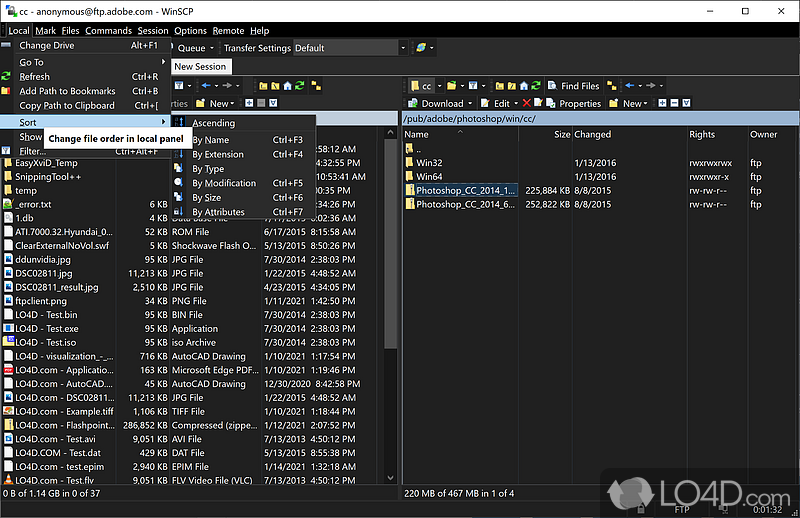Screen dimensions: 800x518
Task: Click the local panel home directory icon
Action: (288, 86)
